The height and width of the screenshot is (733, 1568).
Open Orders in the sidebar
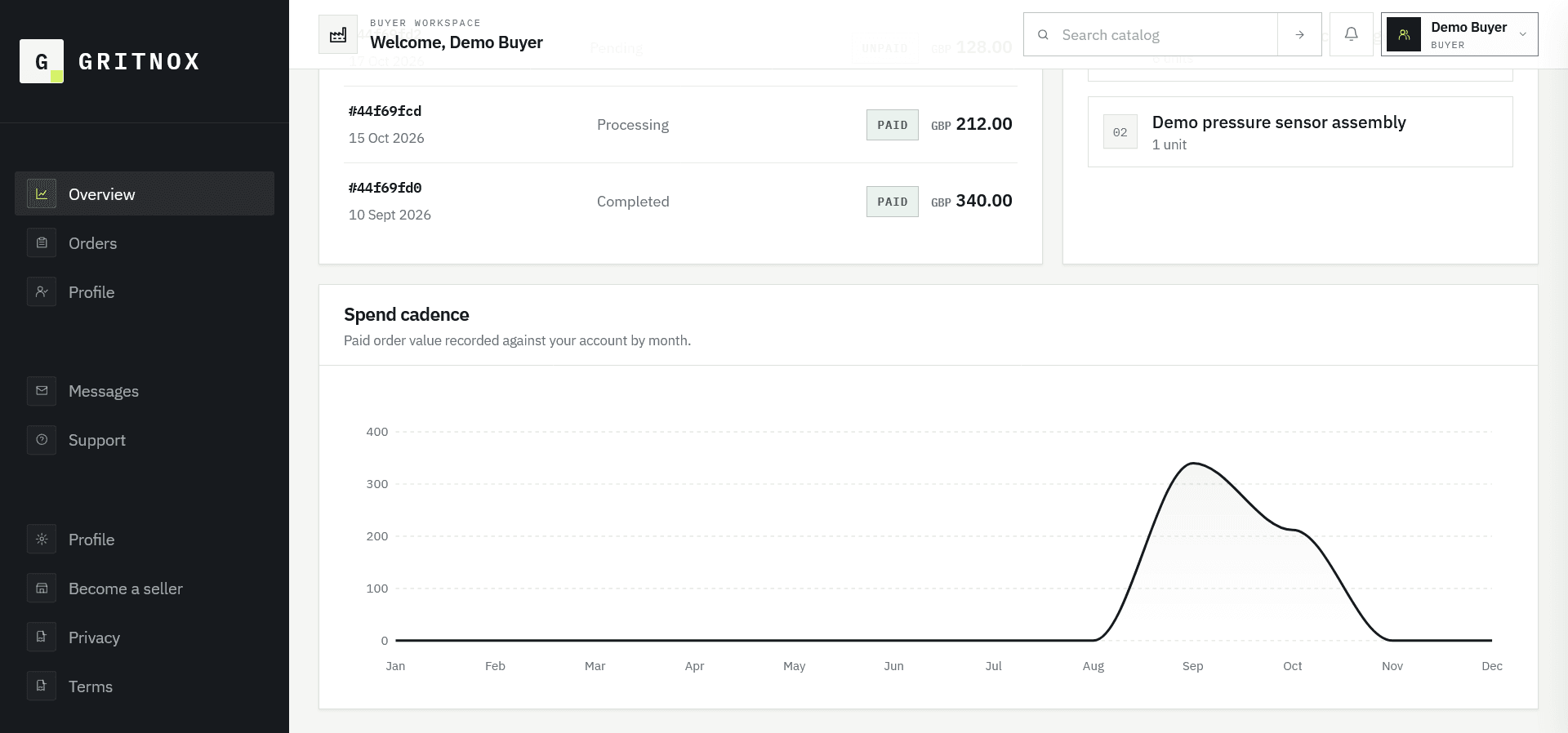pyautogui.click(x=145, y=242)
